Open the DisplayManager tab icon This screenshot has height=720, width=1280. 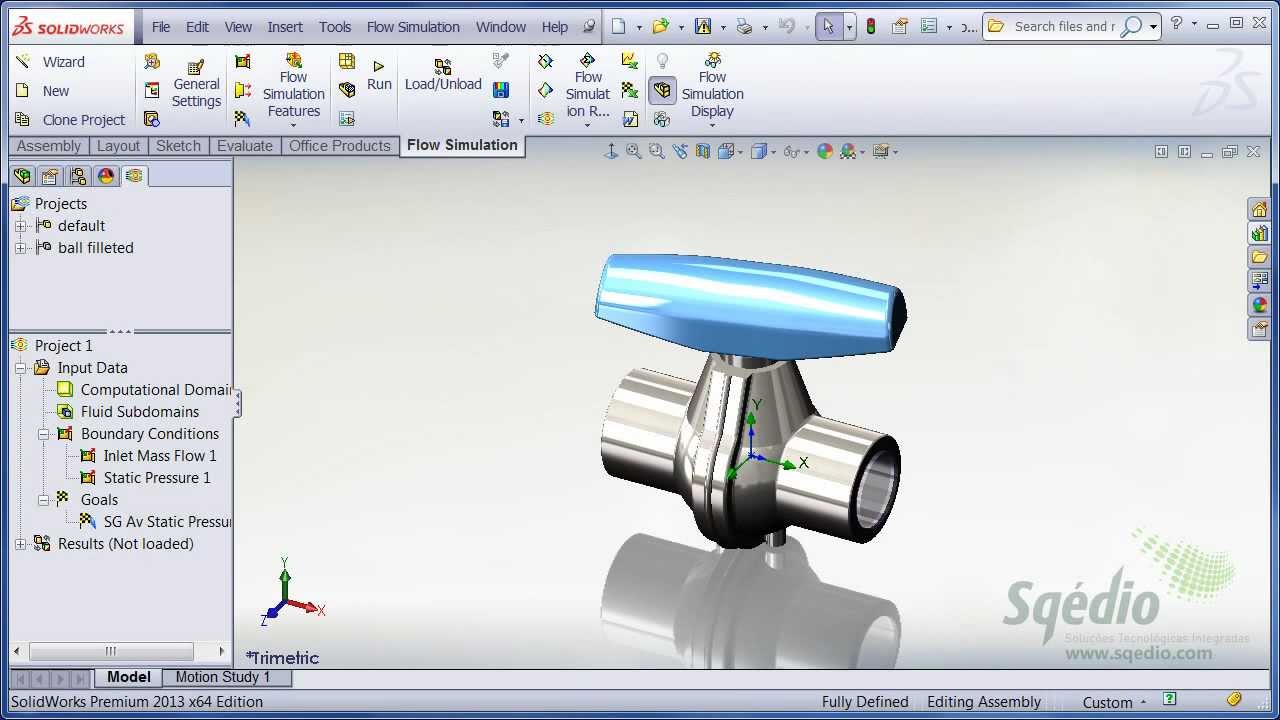pos(106,177)
